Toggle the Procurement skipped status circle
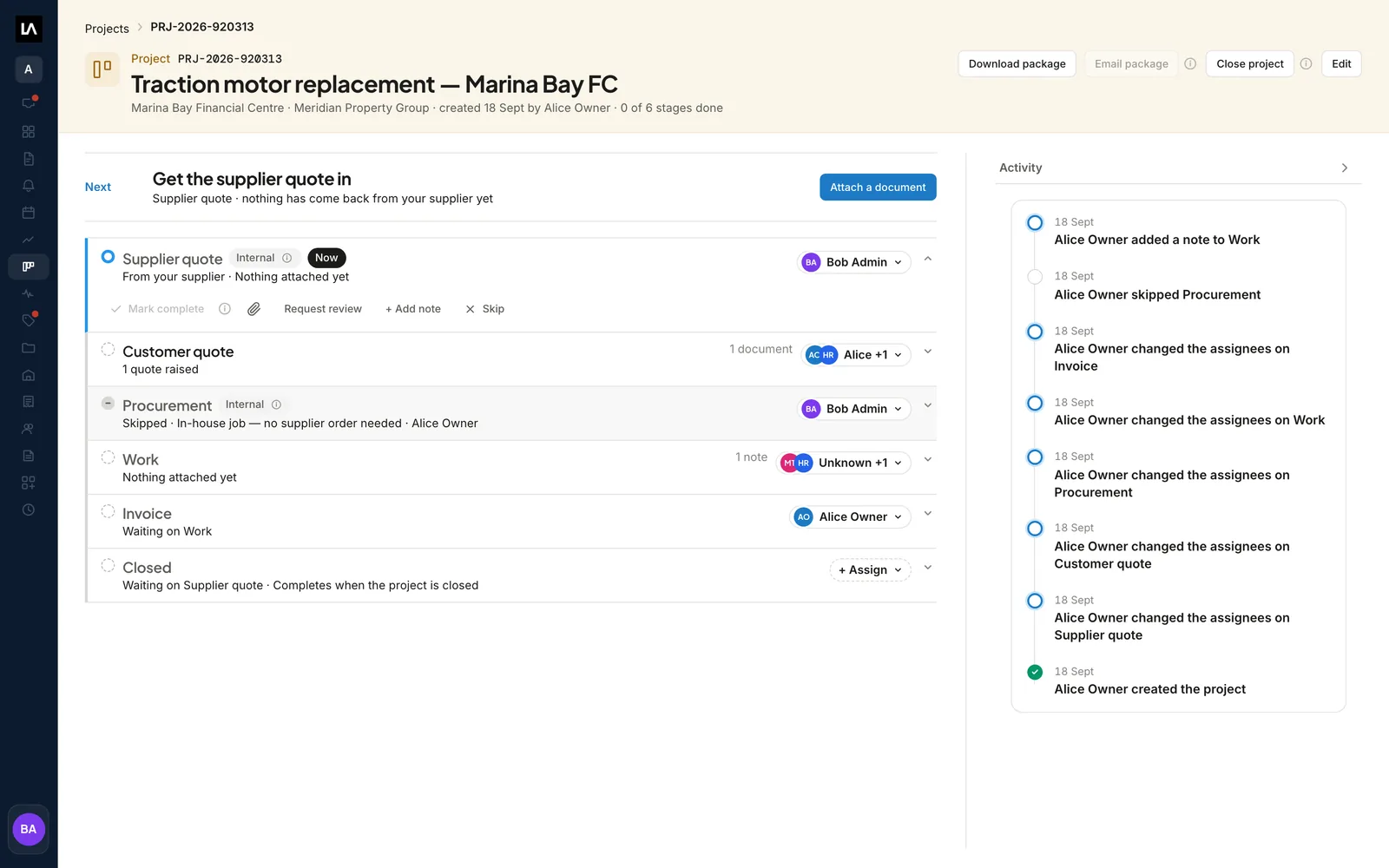This screenshot has width=1389, height=868. (108, 403)
